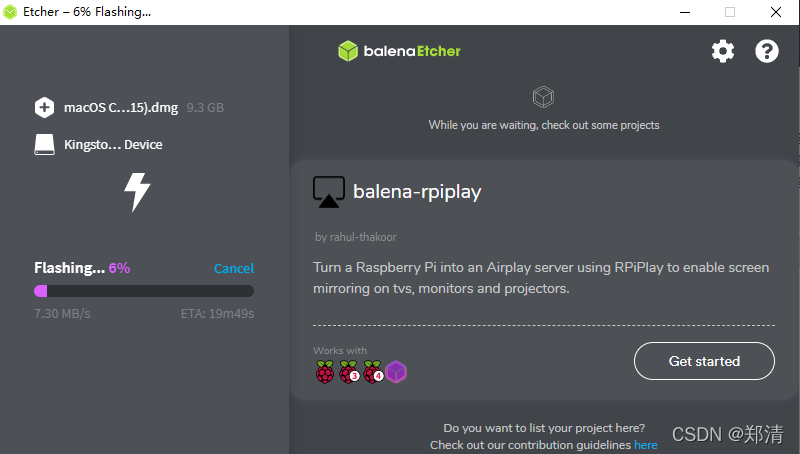The image size is (800, 454).
Task: Click the Flashing... 6% status text
Action: coord(82,268)
